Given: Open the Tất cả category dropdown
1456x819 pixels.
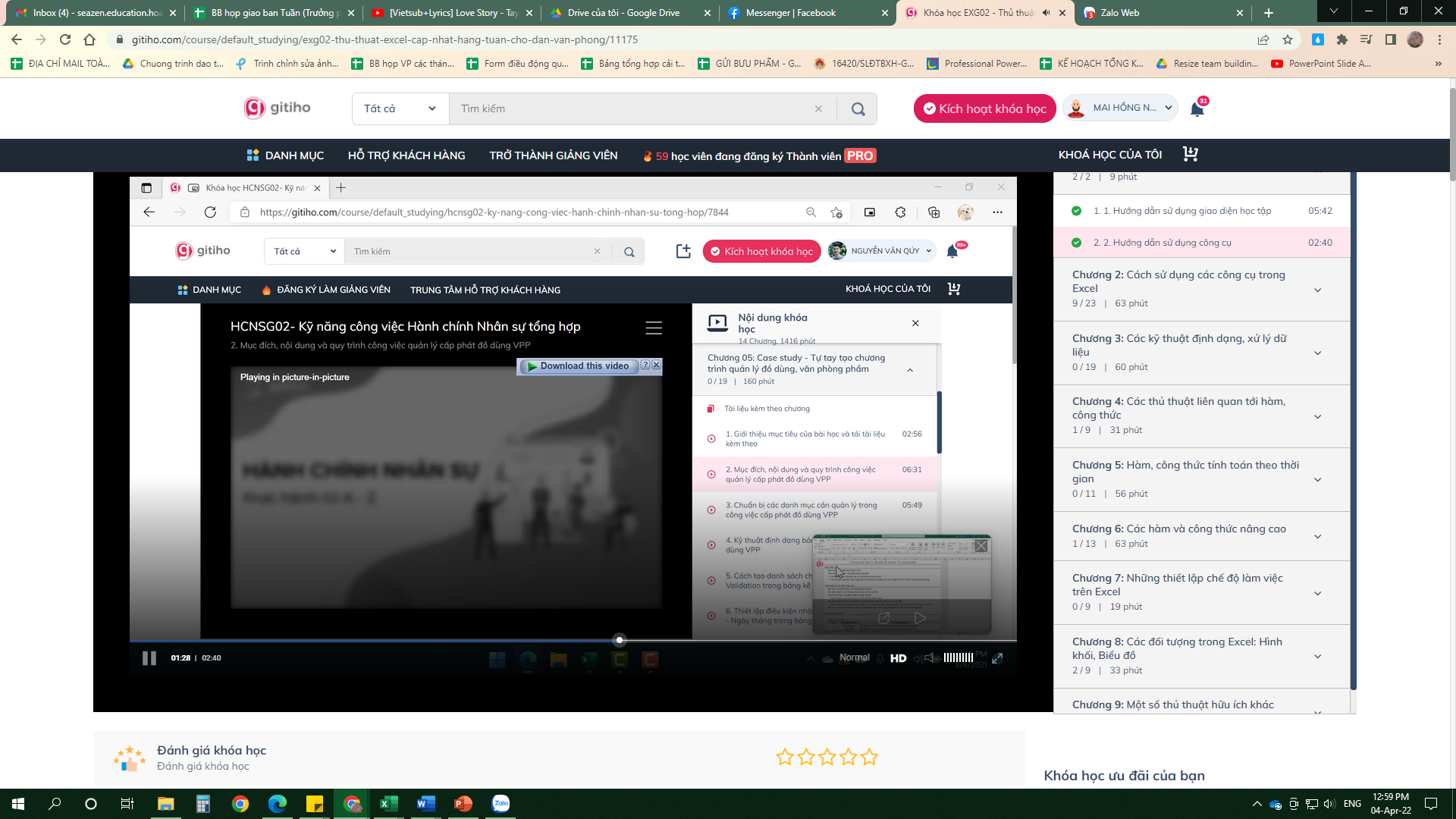Looking at the screenshot, I should pos(400,109).
